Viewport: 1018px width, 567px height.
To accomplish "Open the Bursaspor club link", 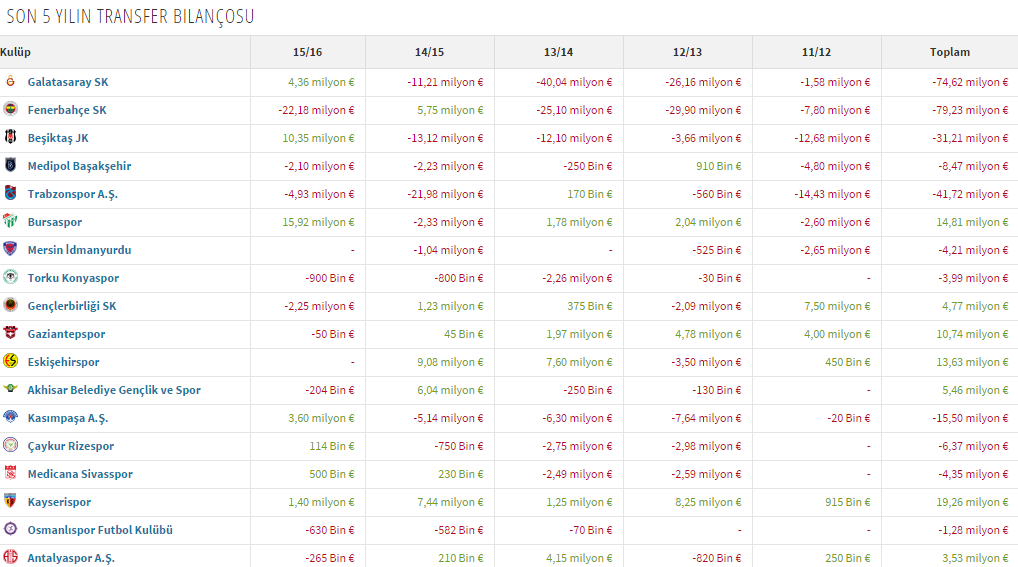I will [55, 222].
